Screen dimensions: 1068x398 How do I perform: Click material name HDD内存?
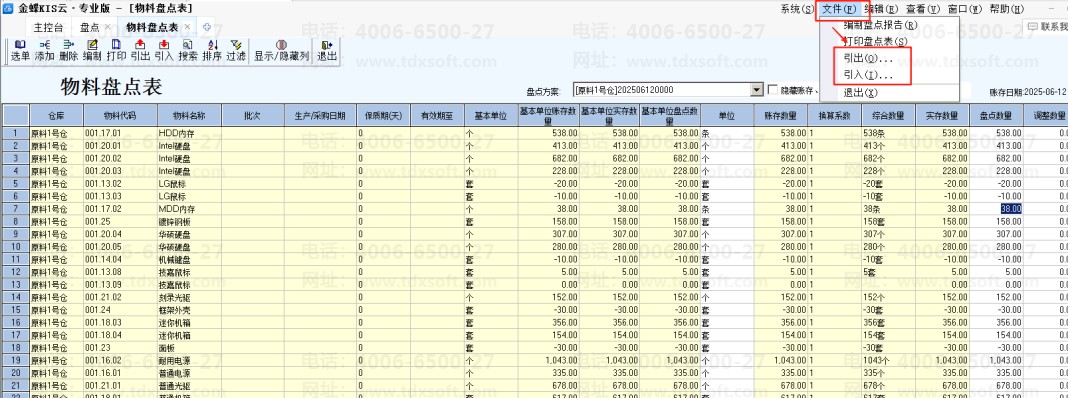point(189,134)
